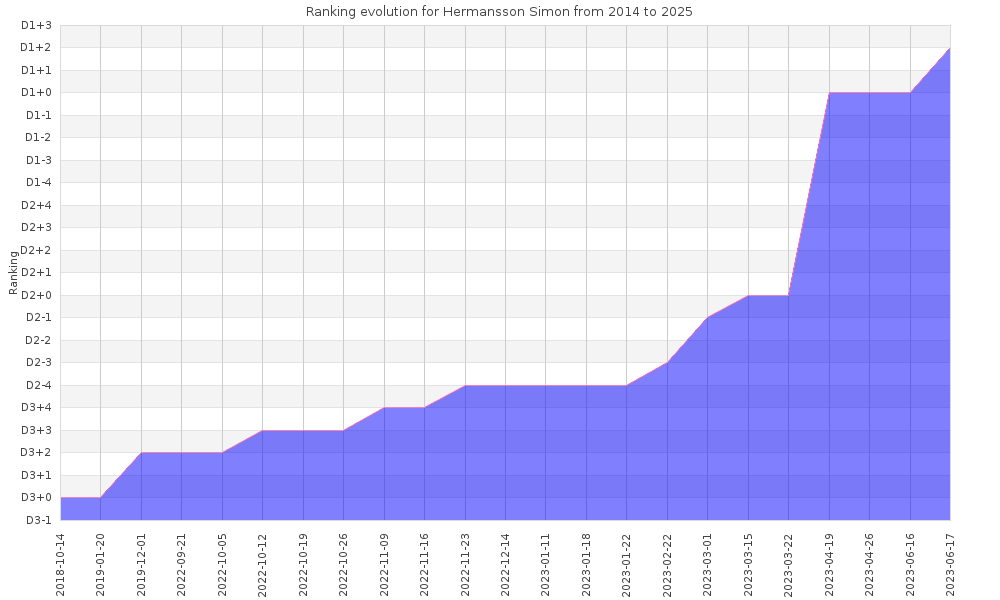Click the 'Ranking' y-axis label
This screenshot has height=600, width=1000.
13,273
